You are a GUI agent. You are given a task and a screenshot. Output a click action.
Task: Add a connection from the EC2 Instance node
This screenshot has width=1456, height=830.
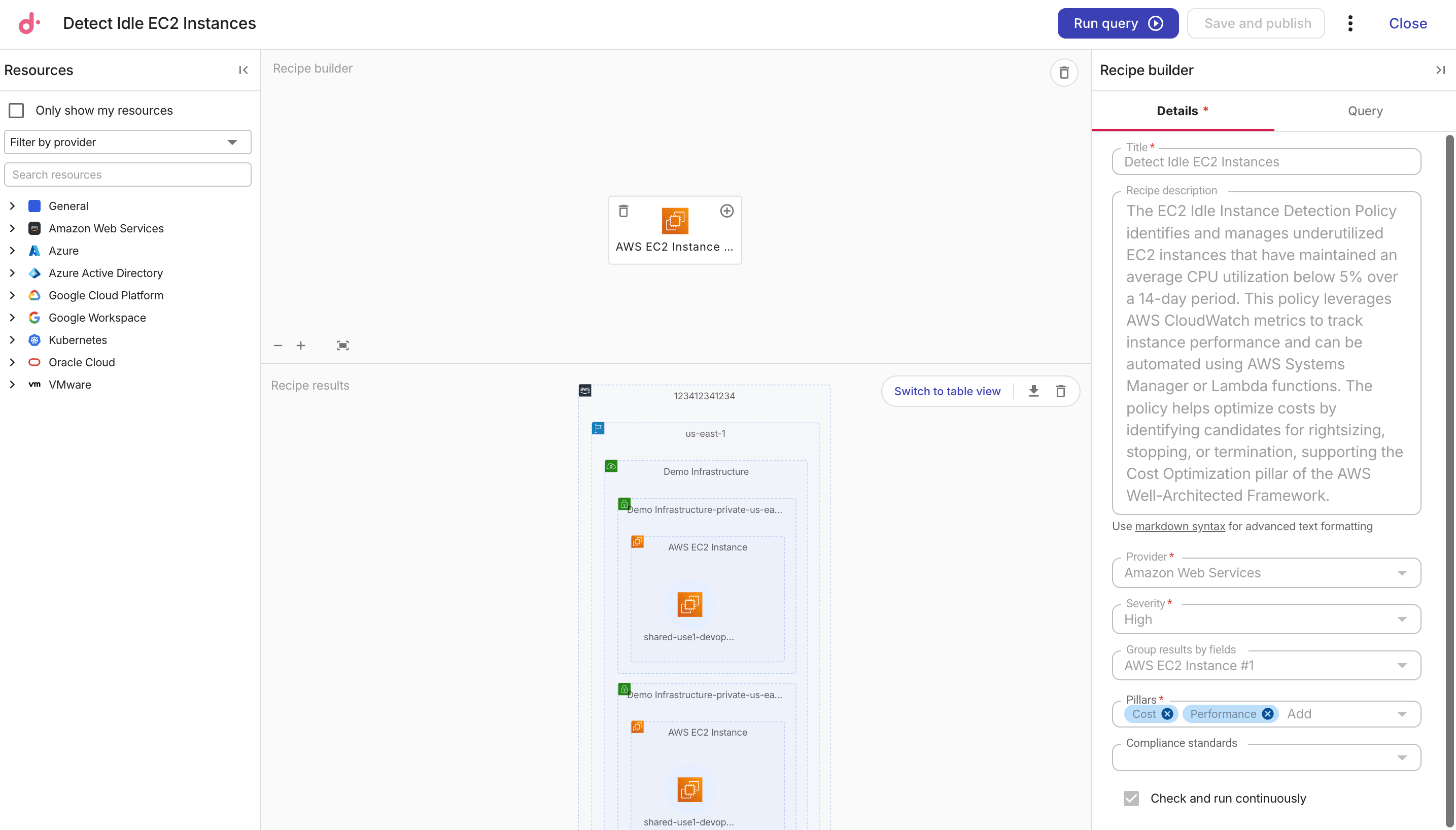click(726, 211)
